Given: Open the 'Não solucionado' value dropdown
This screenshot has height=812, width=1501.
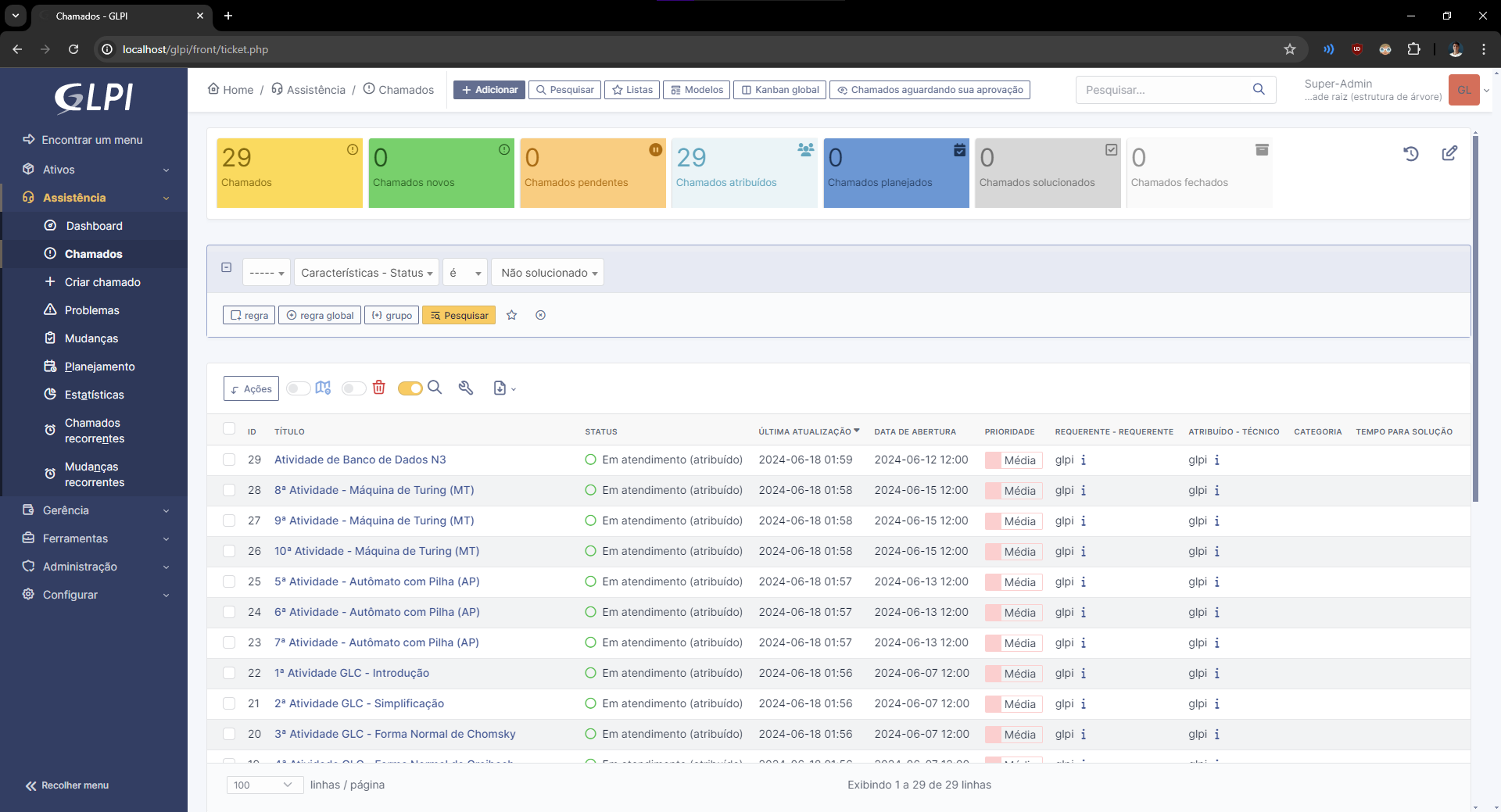Looking at the screenshot, I should [x=549, y=273].
